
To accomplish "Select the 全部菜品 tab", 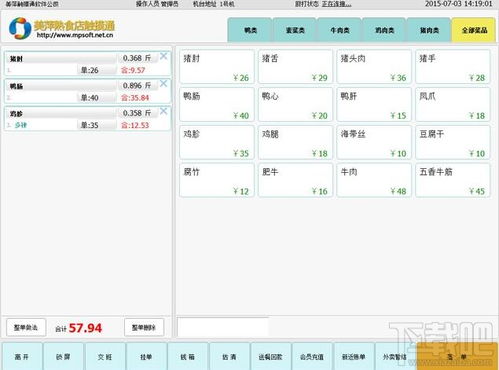I will pos(474,30).
